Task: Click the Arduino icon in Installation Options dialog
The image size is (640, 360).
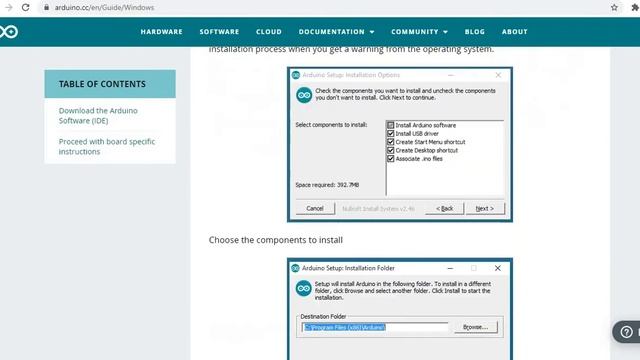Action: [x=304, y=95]
